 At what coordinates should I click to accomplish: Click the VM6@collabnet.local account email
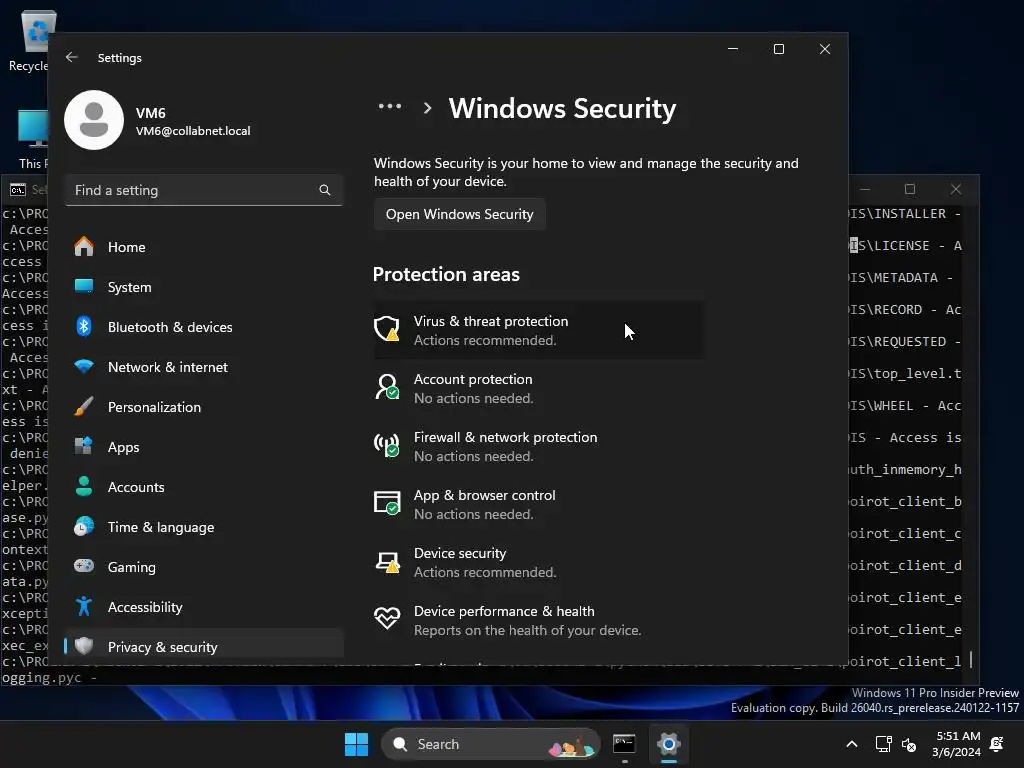193,131
